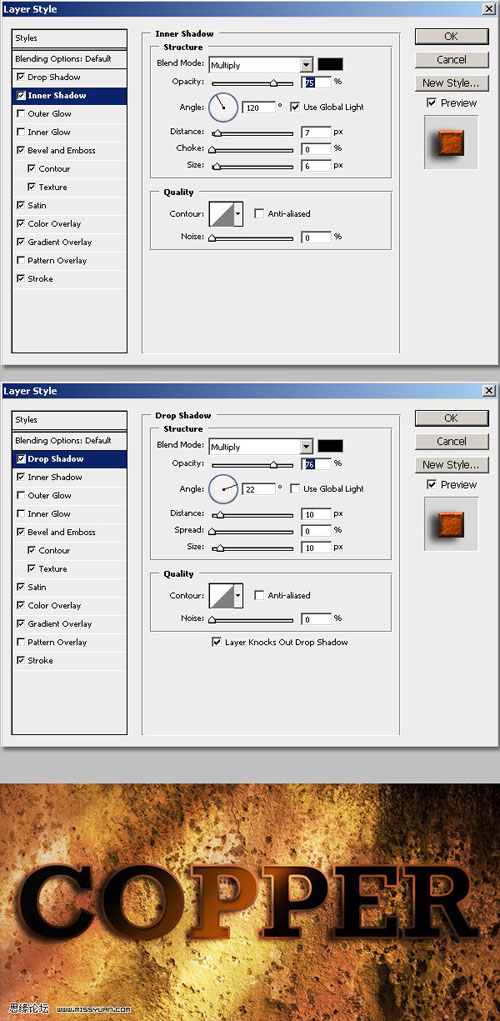
Task: Select Drop Shadow row in lower dialog
Action: coord(69,459)
